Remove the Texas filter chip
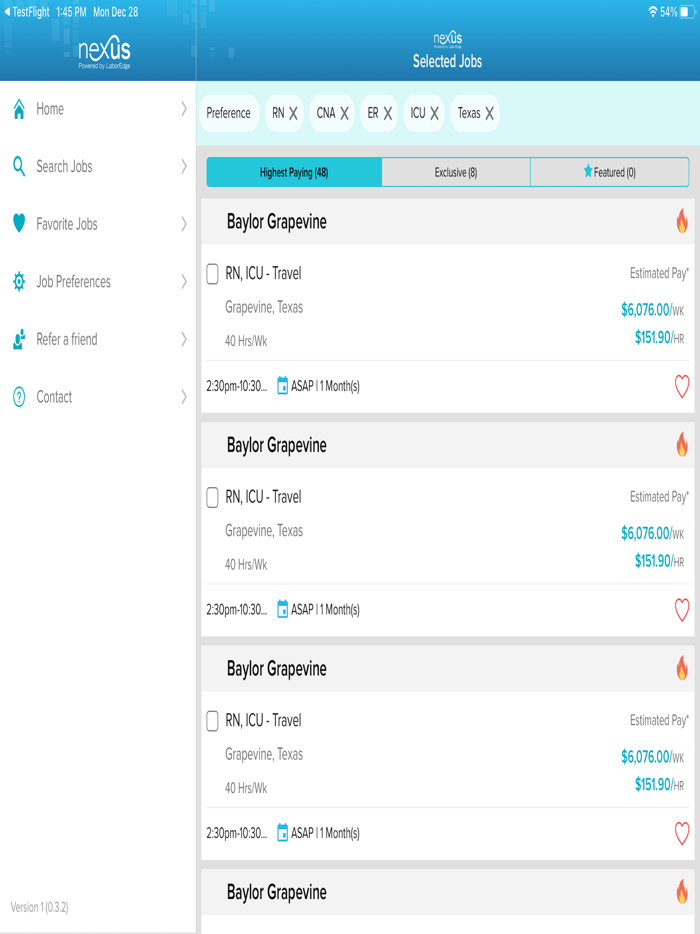Image resolution: width=700 pixels, height=934 pixels. pyautogui.click(x=489, y=114)
